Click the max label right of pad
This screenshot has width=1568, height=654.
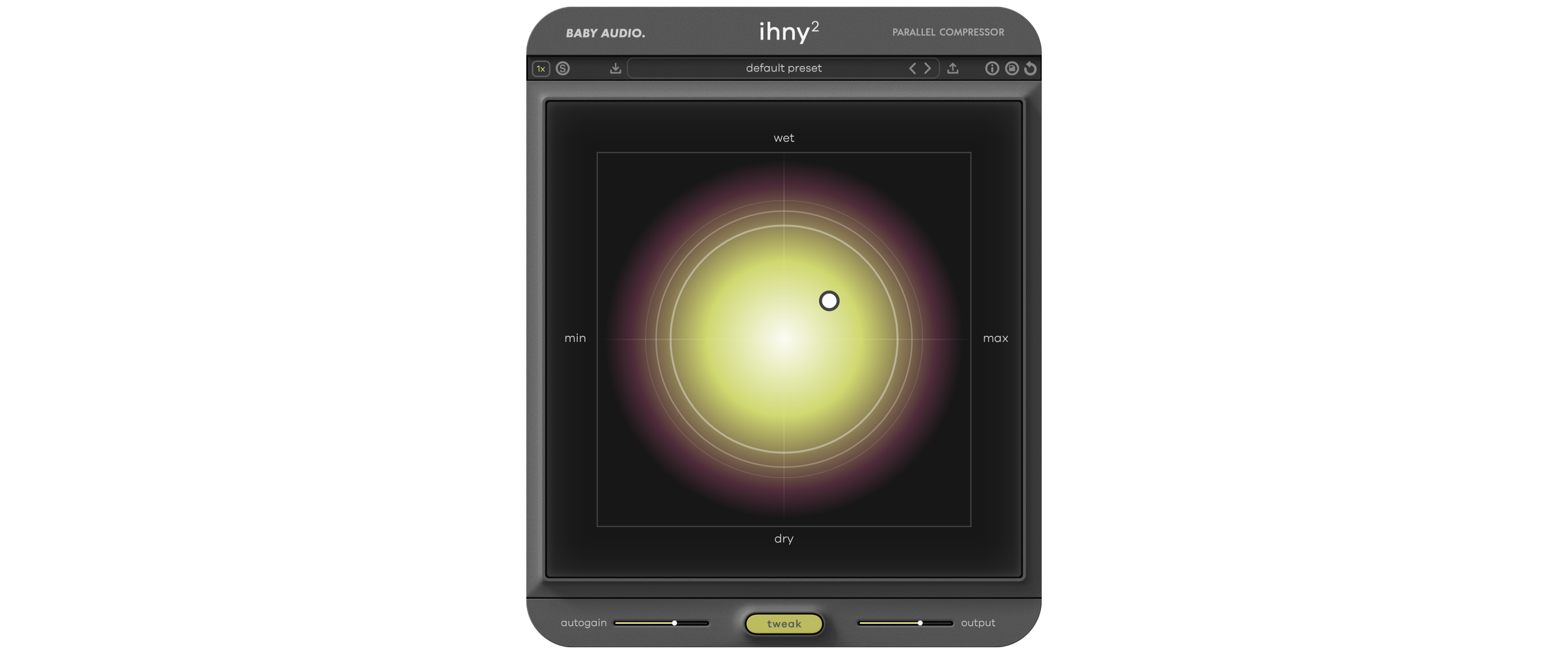[x=995, y=338]
